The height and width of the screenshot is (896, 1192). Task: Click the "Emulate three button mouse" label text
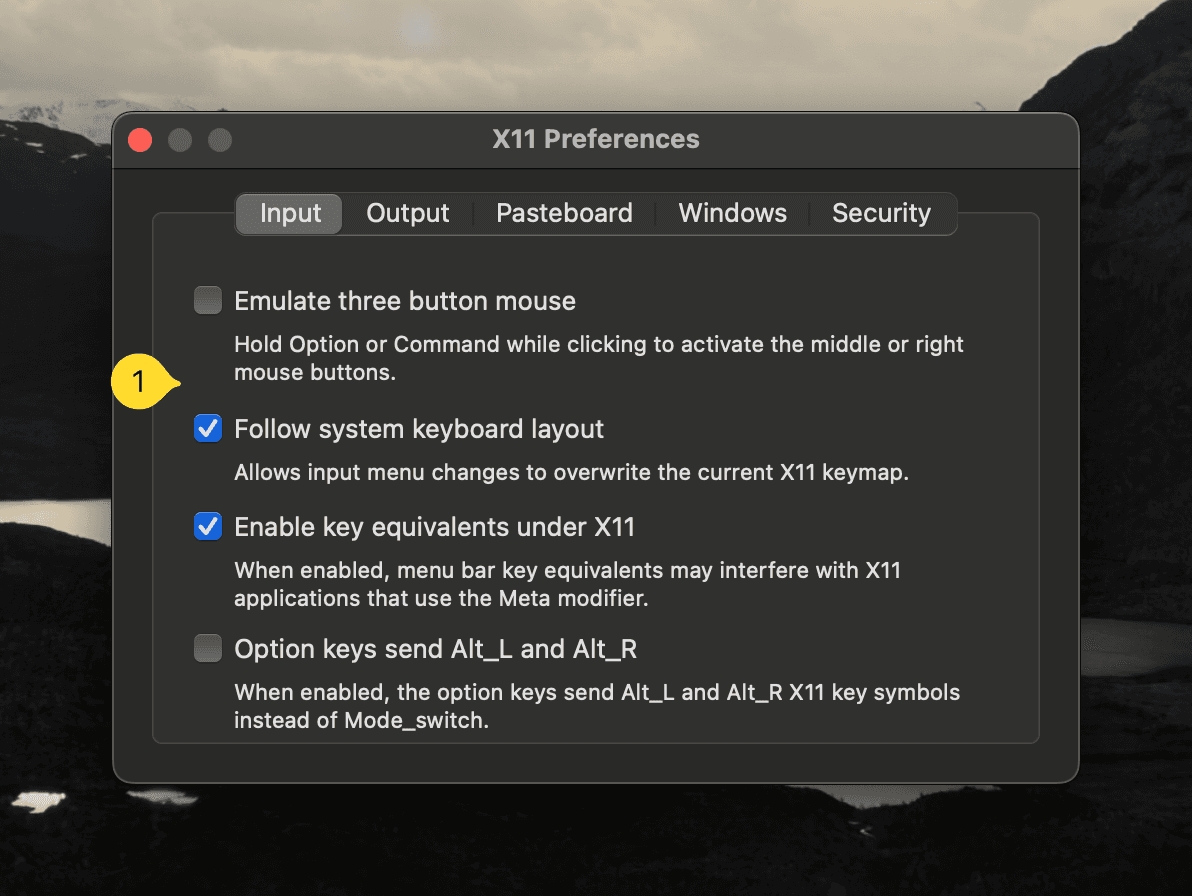pyautogui.click(x=405, y=301)
